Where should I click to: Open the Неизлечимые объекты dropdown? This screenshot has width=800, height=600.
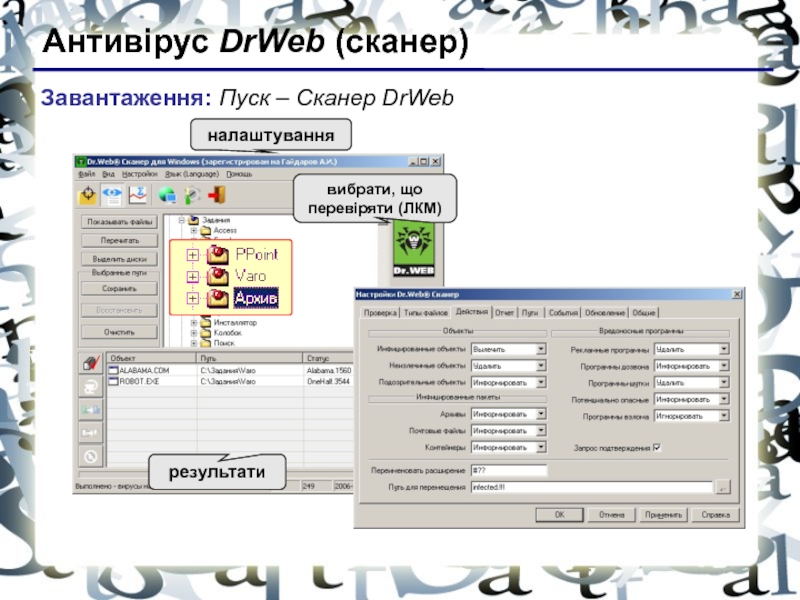tap(541, 366)
